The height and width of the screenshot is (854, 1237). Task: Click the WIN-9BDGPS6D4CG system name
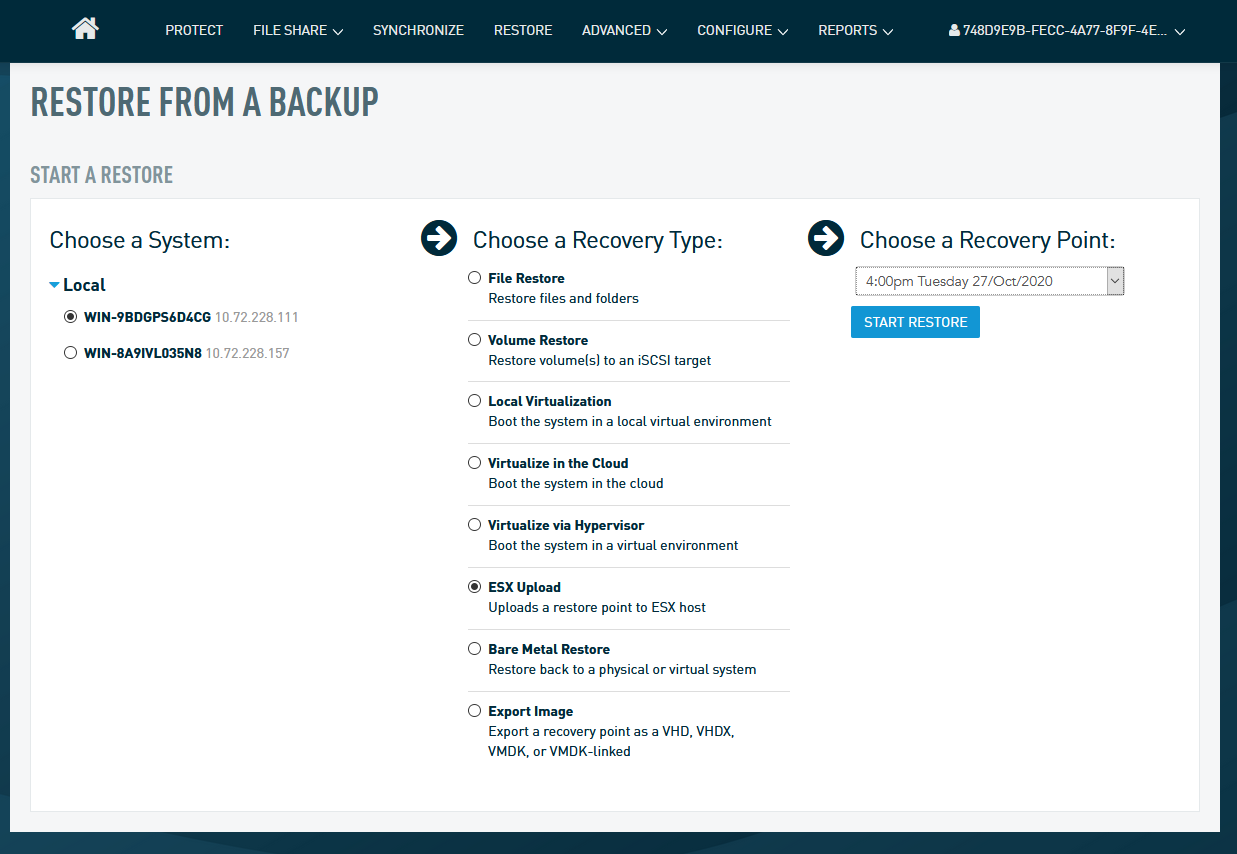coord(147,317)
